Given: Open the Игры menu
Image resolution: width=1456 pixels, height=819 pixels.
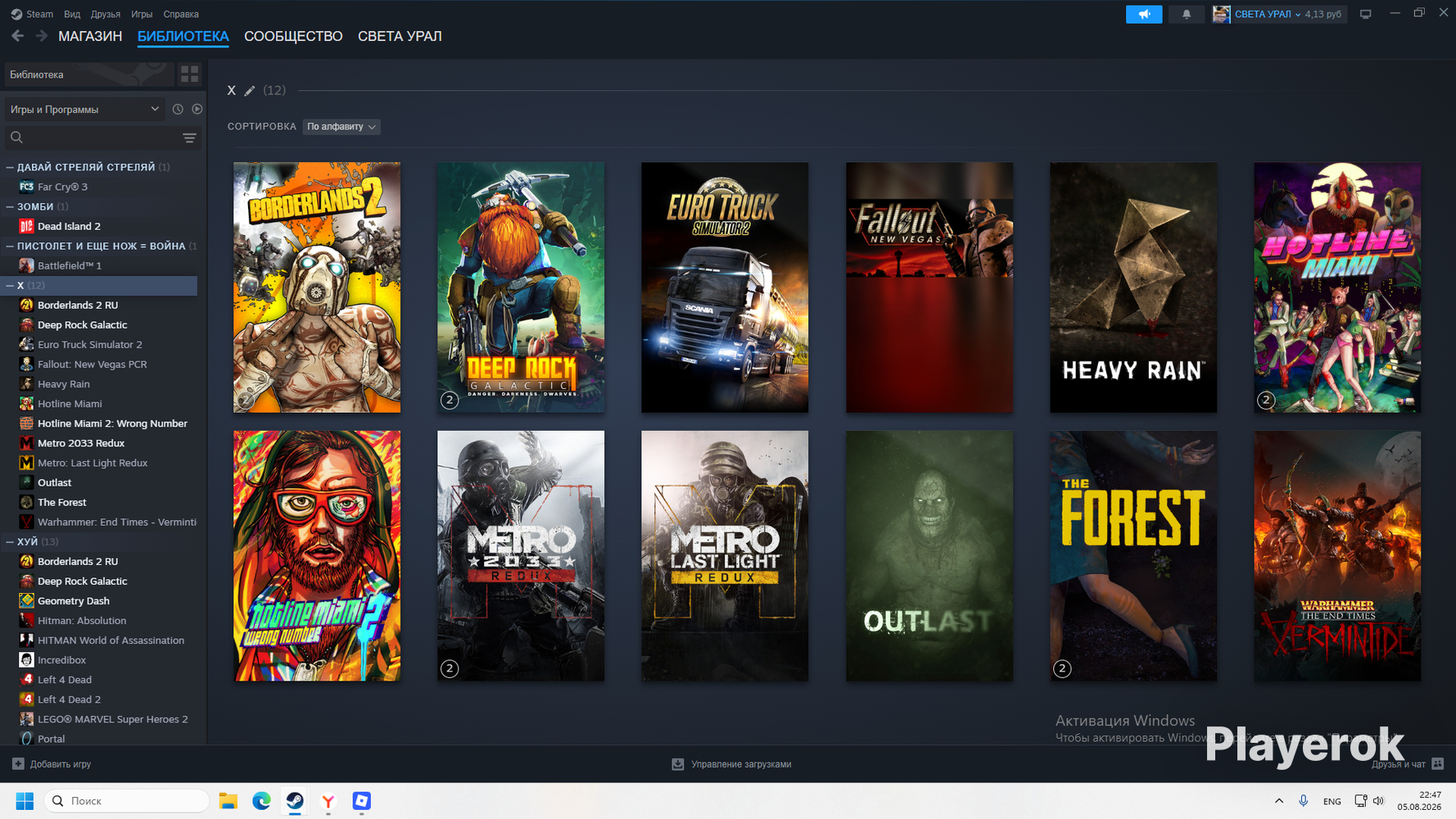Looking at the screenshot, I should [x=142, y=14].
